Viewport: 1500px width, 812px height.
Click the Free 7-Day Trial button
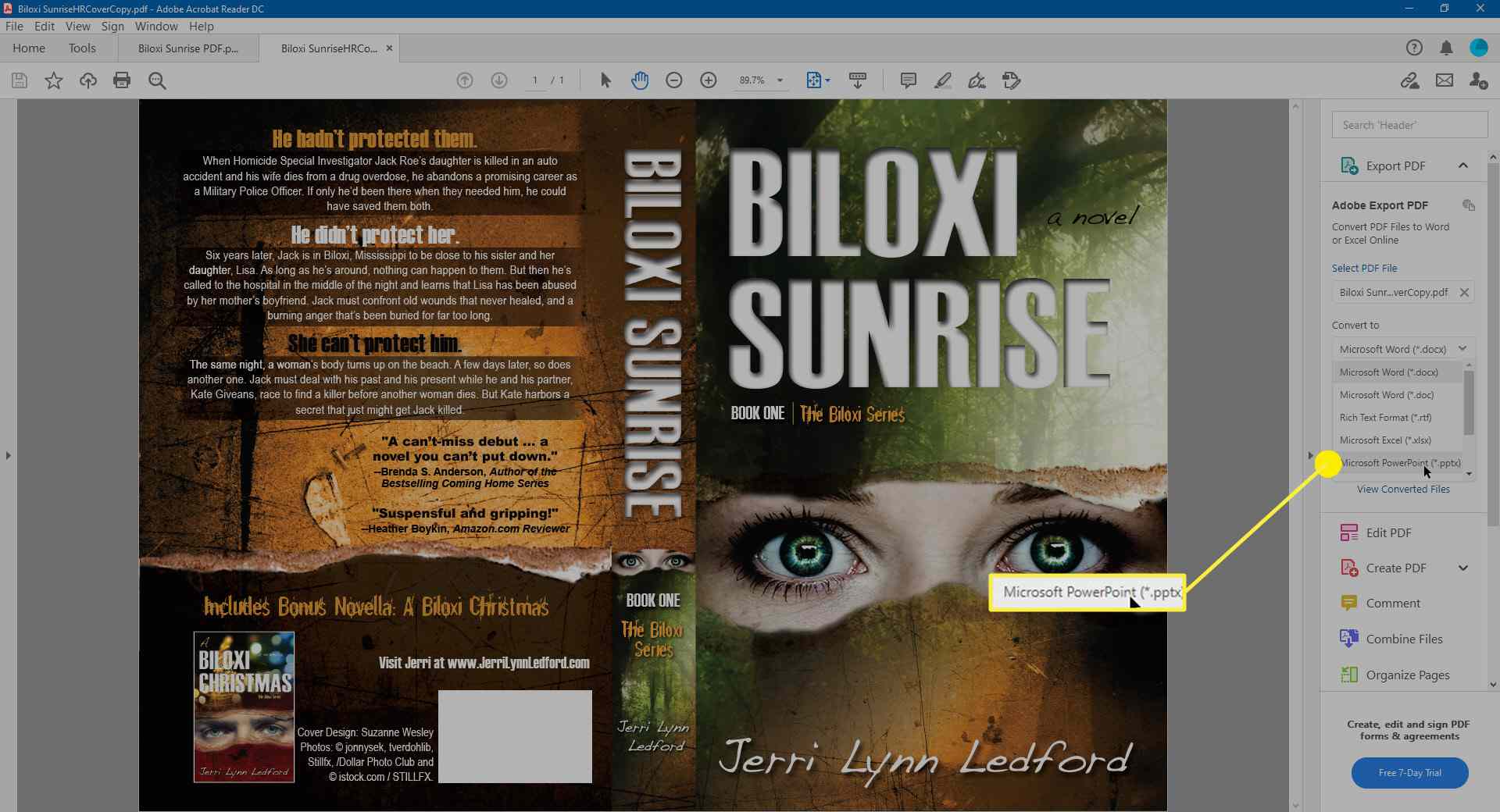click(1409, 773)
